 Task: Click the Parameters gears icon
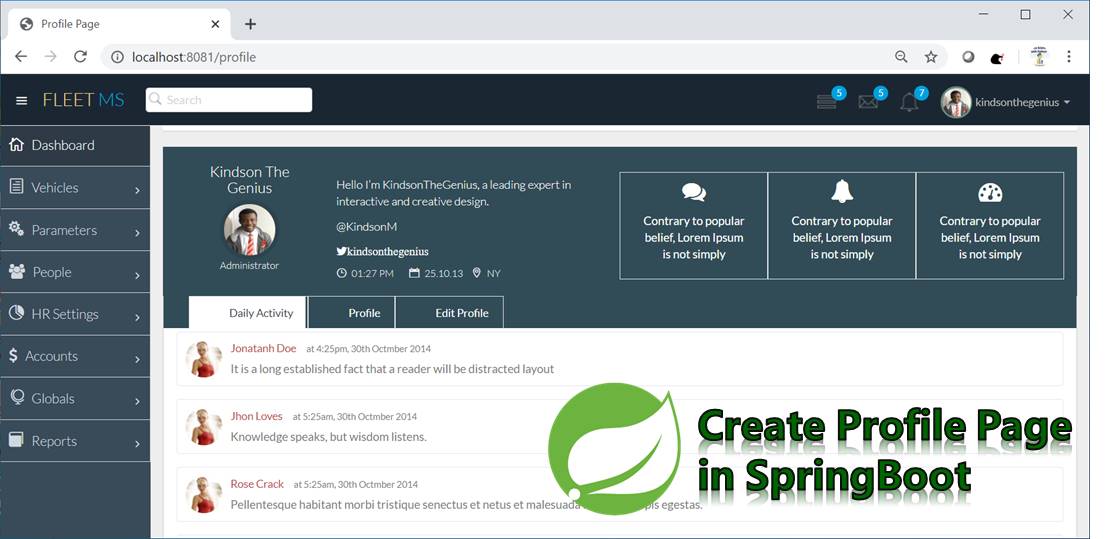pos(16,229)
